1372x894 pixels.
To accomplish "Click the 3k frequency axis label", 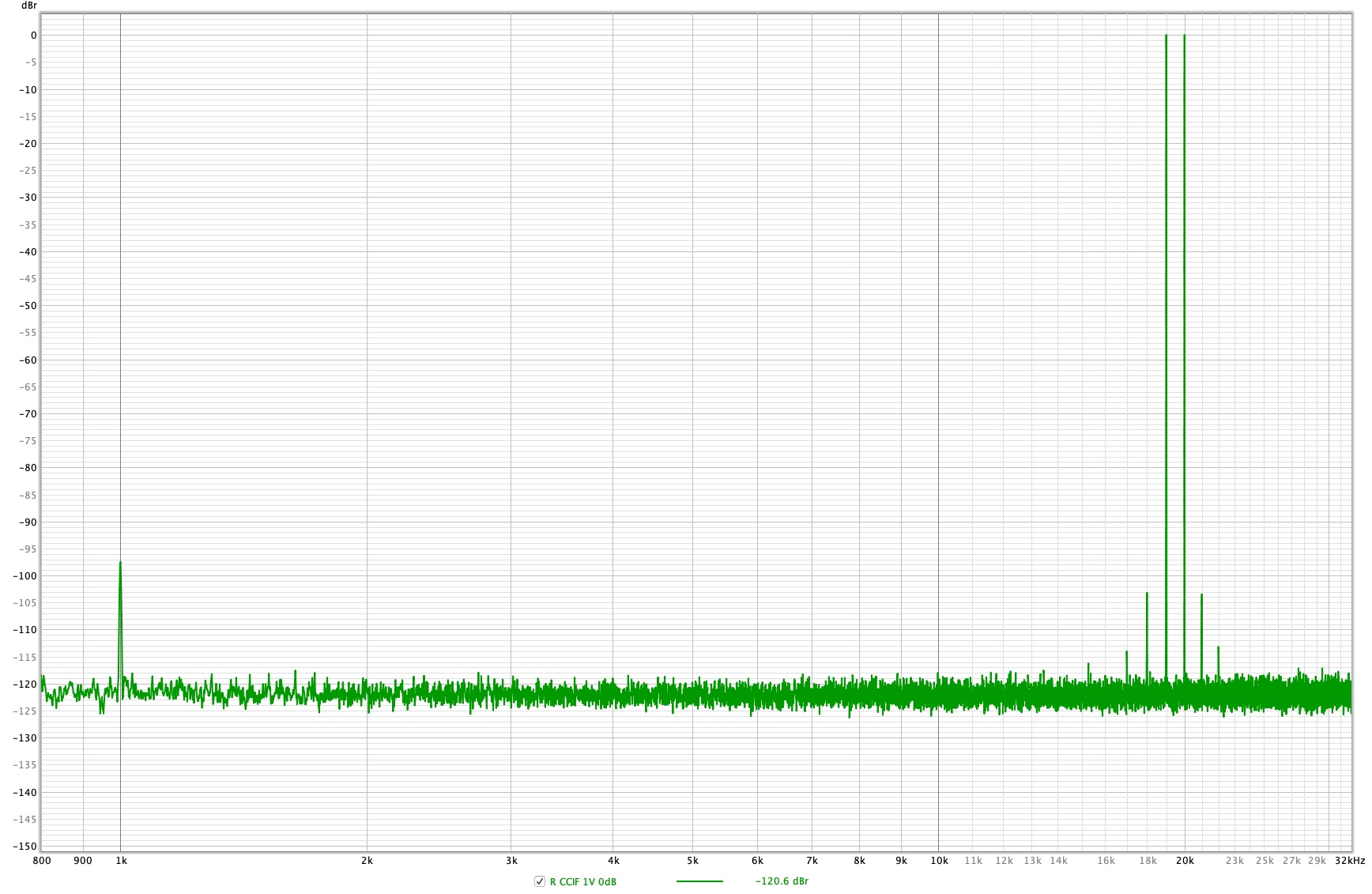I will [511, 861].
